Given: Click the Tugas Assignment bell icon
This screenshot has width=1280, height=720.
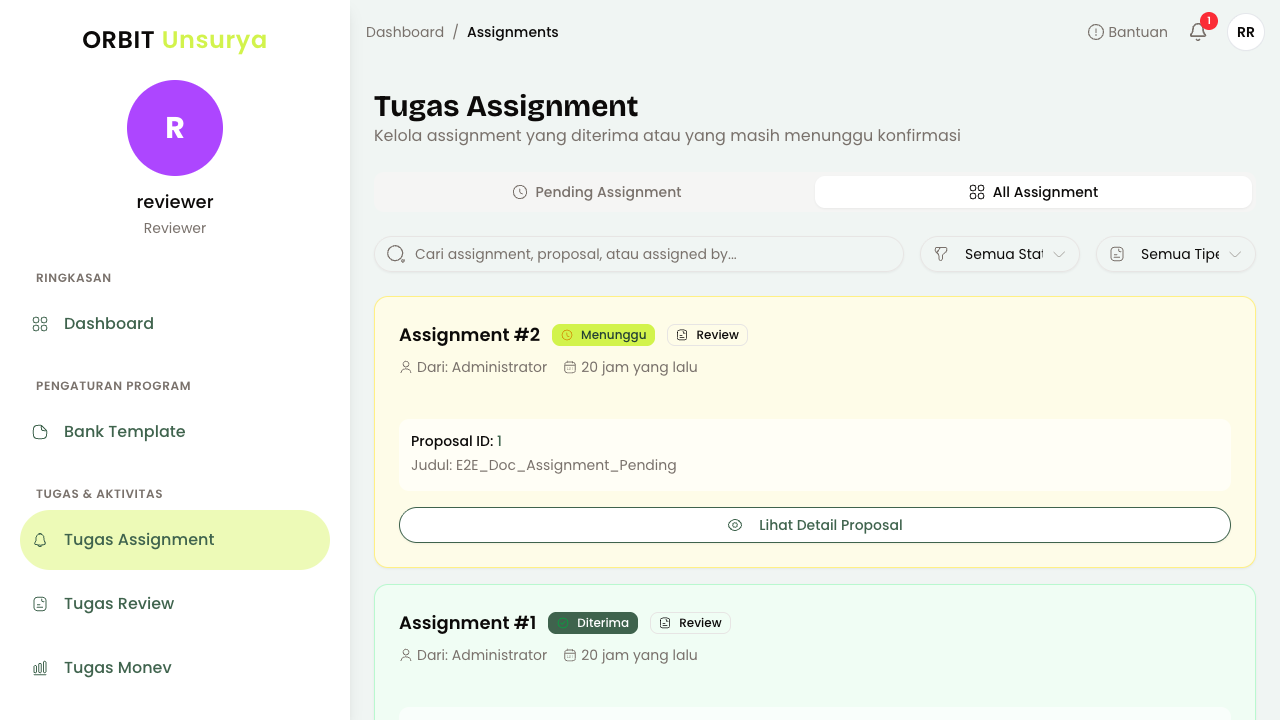Looking at the screenshot, I should (x=40, y=540).
